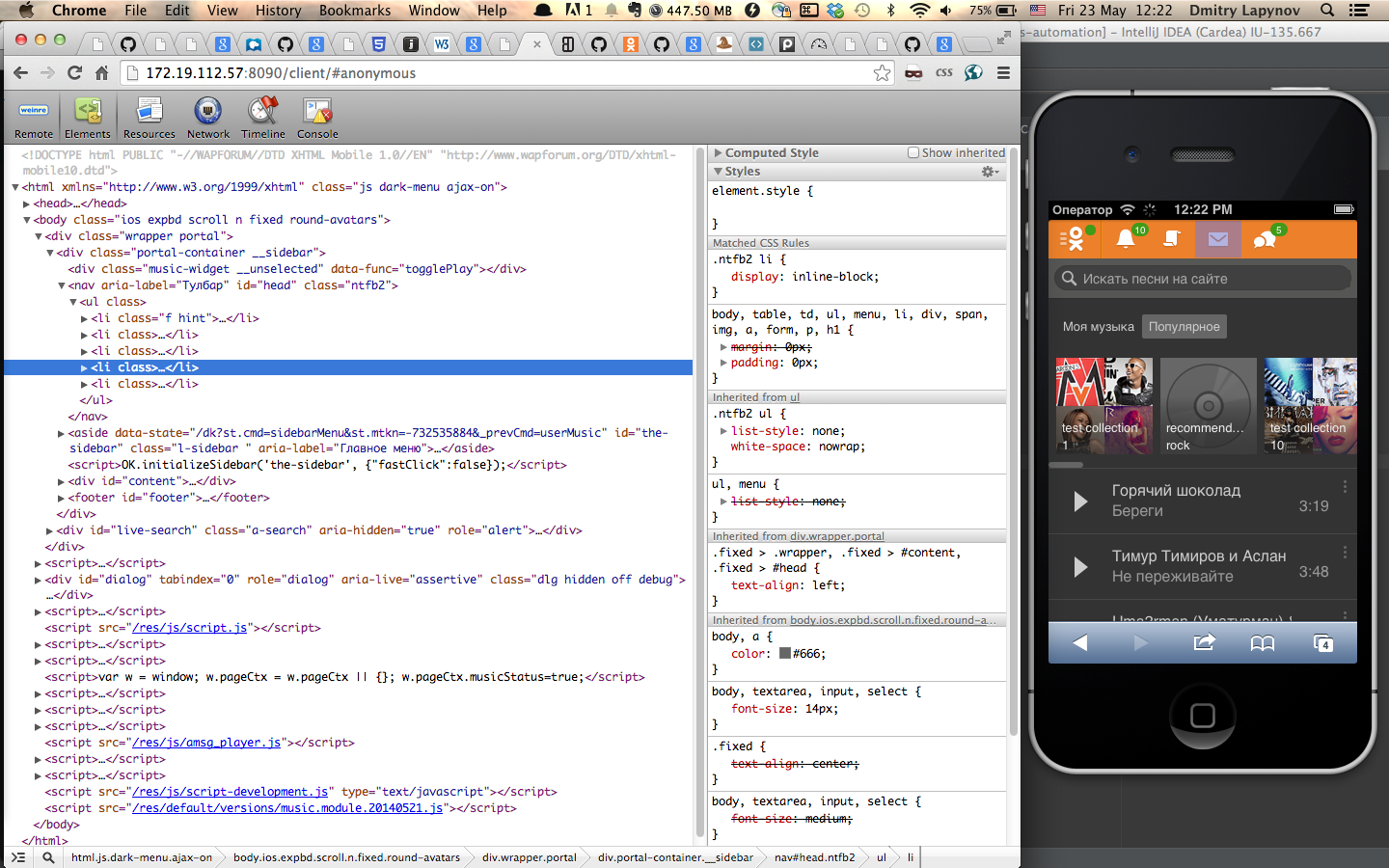The width and height of the screenshot is (1389, 868).
Task: Open Spotlight search in the menu bar
Action: pyautogui.click(x=1327, y=11)
